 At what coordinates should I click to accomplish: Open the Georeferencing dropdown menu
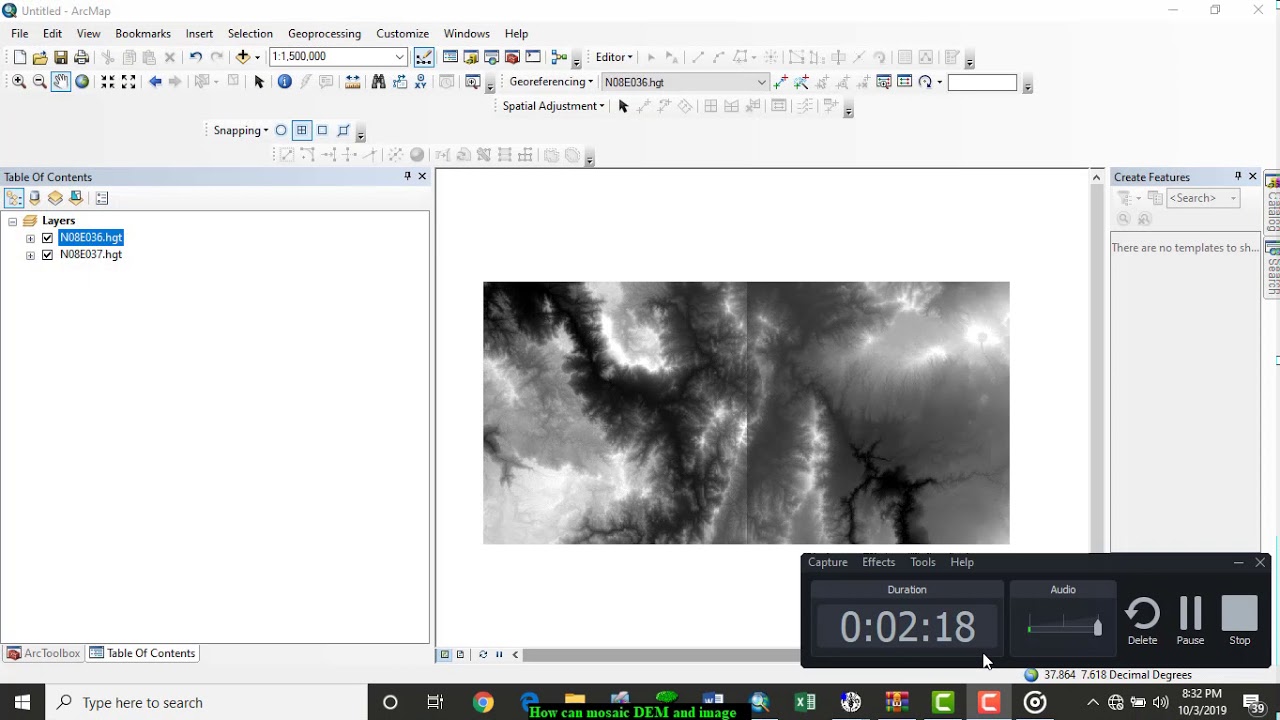[x=551, y=82]
